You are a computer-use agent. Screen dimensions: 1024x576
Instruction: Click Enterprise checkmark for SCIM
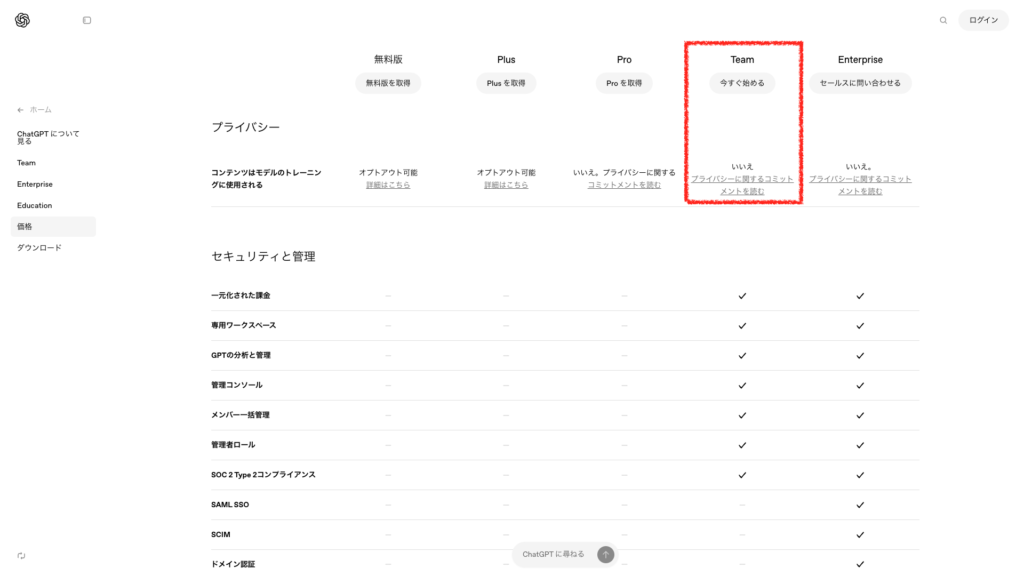coord(860,535)
